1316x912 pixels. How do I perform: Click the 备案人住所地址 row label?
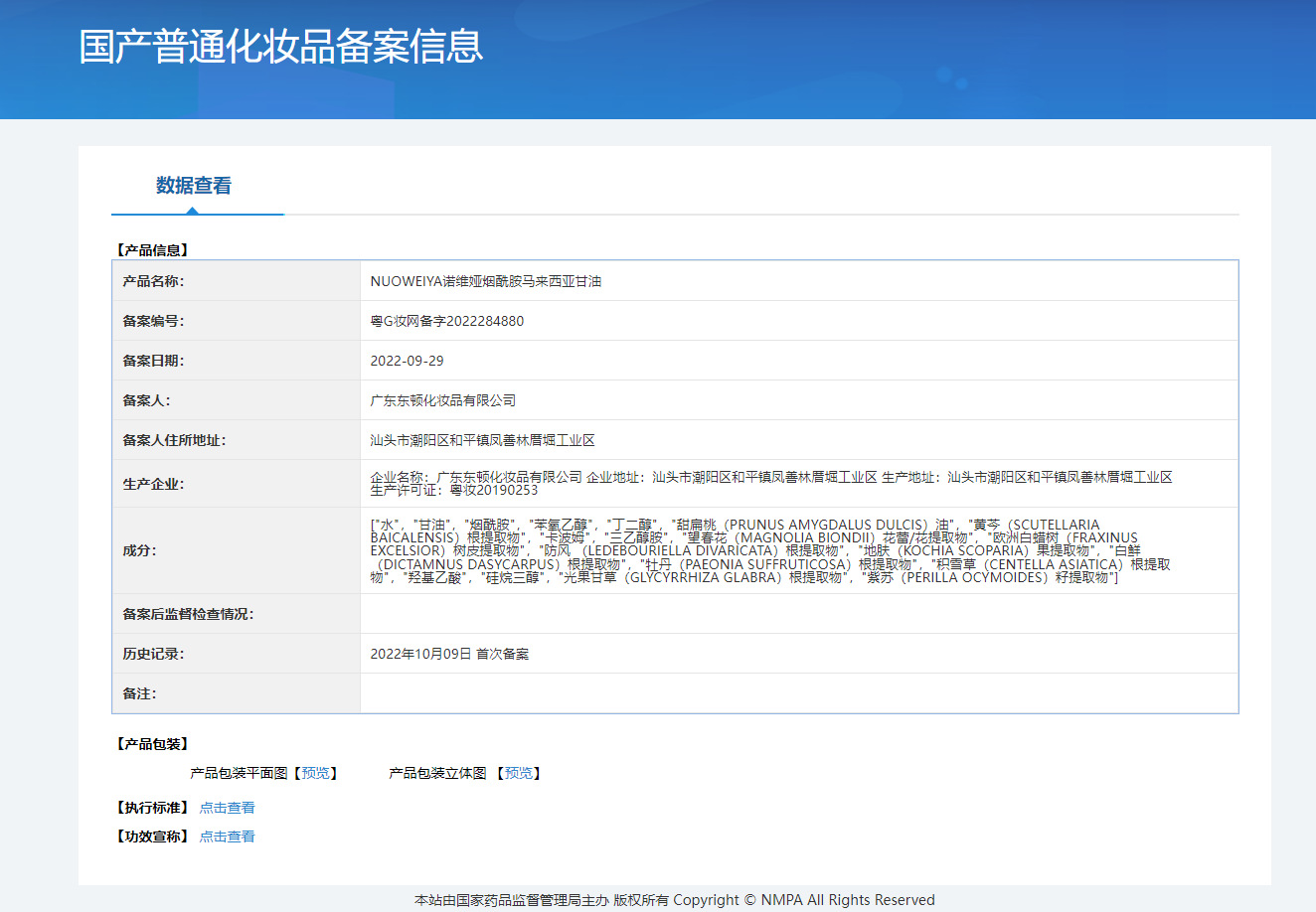pyautogui.click(x=174, y=440)
